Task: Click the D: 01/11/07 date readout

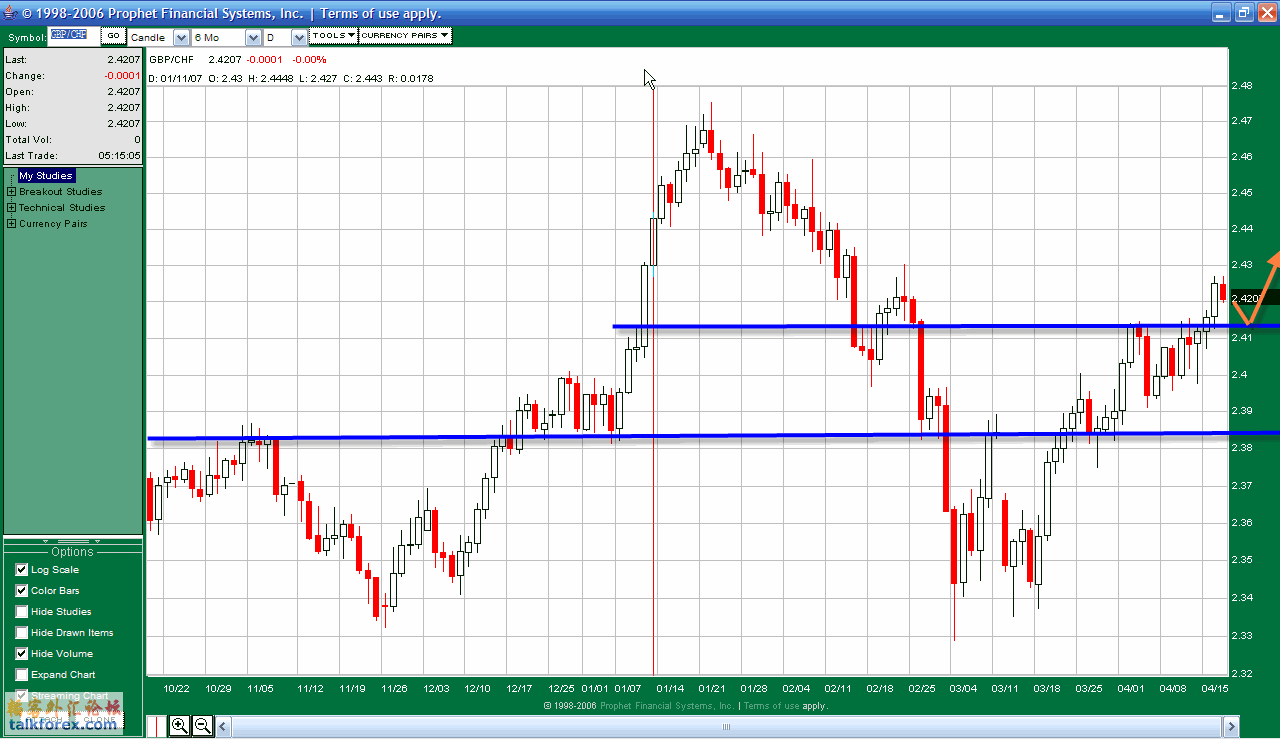Action: coord(175,78)
